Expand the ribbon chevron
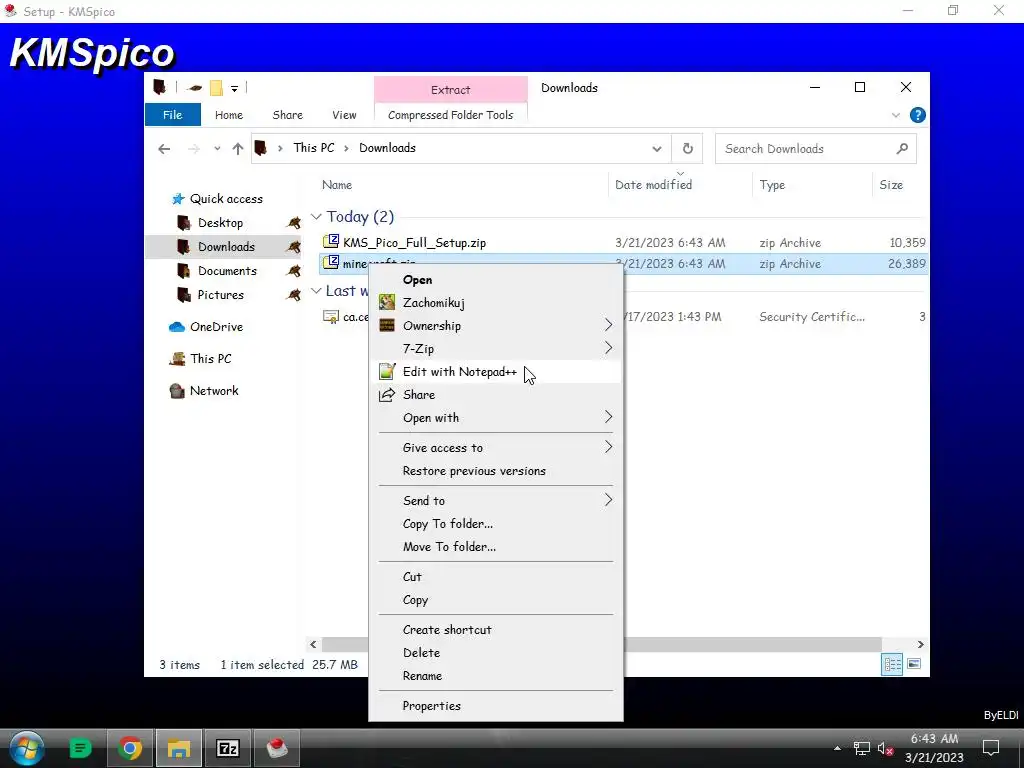 point(895,116)
